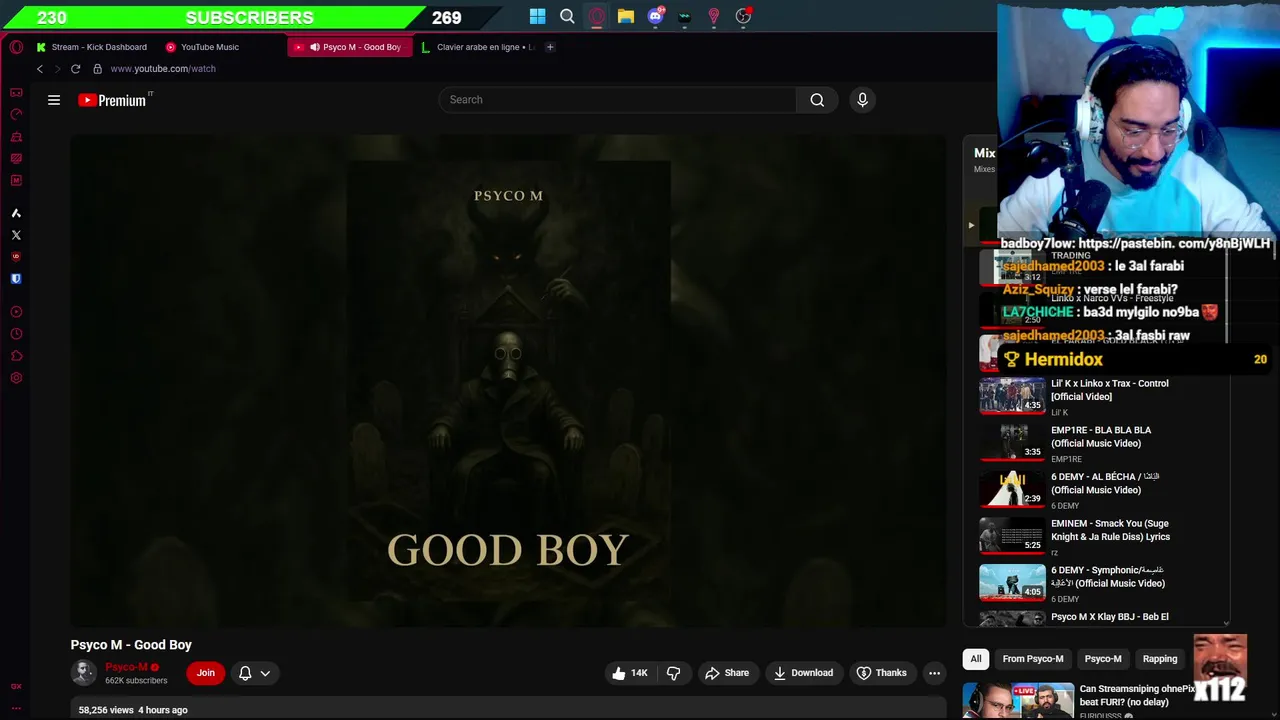Click the red Join button
This screenshot has width=1280, height=720.
point(205,673)
